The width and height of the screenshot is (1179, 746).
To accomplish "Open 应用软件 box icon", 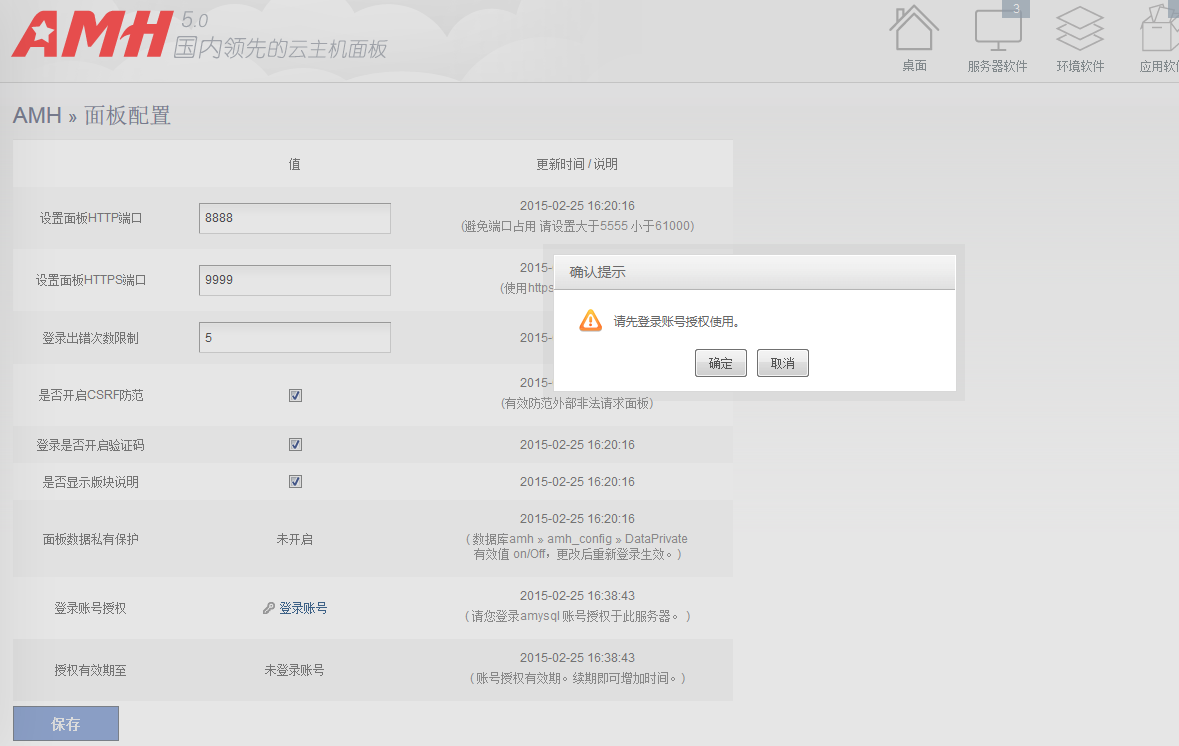I will point(1160,30).
